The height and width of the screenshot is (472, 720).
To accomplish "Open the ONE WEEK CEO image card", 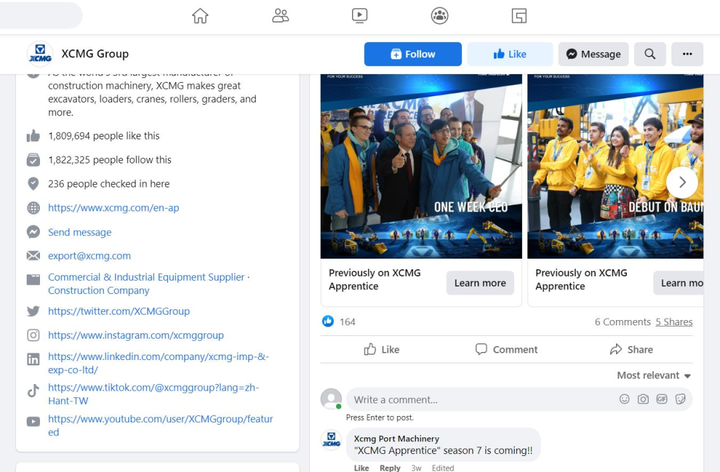I will point(421,166).
